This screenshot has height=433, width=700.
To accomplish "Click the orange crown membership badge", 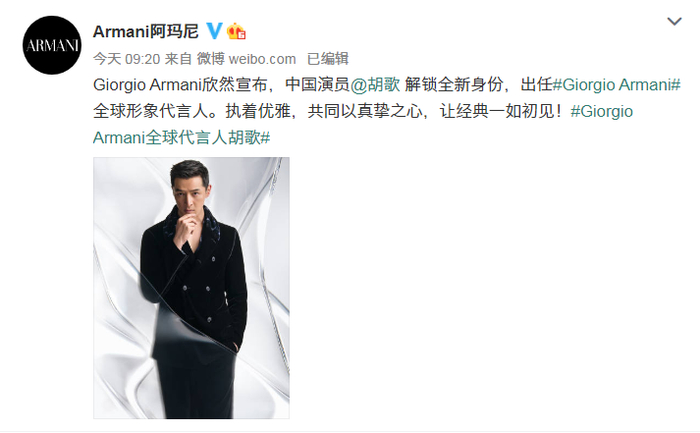I will 236,31.
